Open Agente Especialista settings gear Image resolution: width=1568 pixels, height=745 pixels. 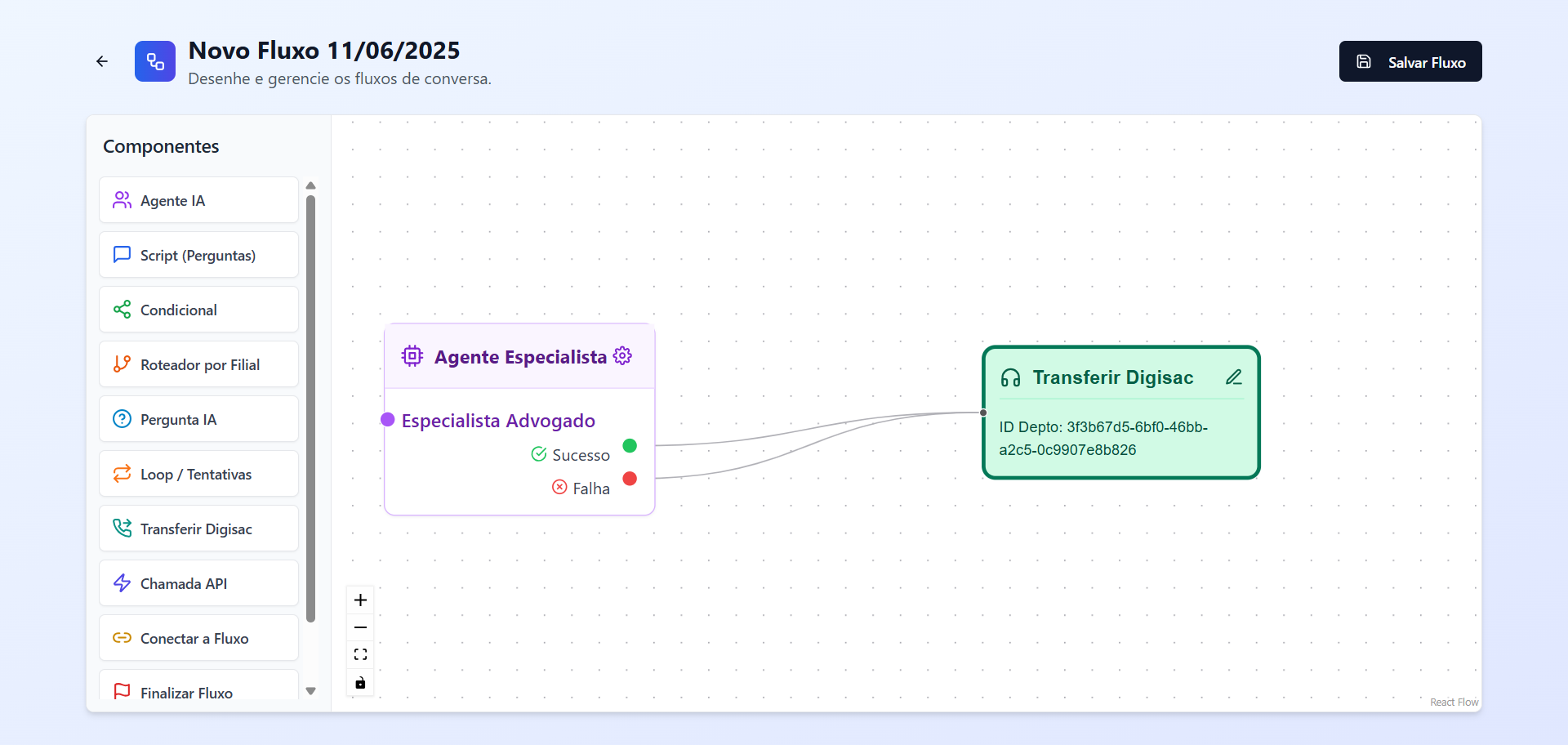pyautogui.click(x=622, y=356)
